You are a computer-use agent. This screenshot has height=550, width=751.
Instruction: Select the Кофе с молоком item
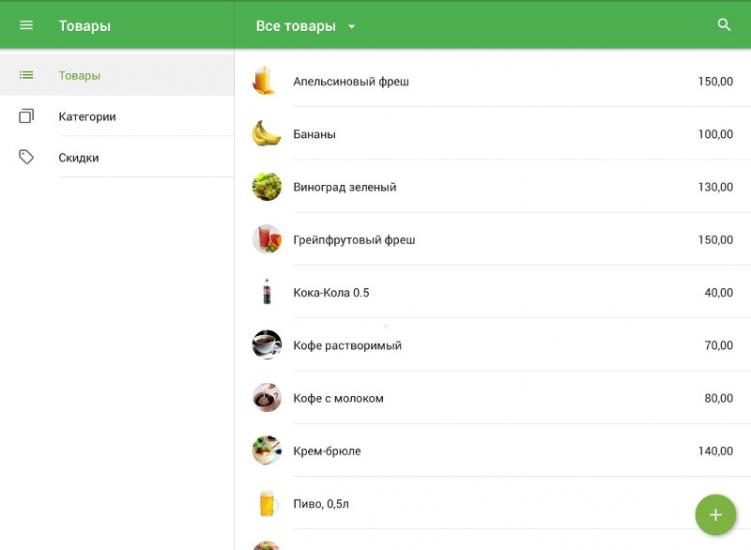pyautogui.click(x=492, y=398)
